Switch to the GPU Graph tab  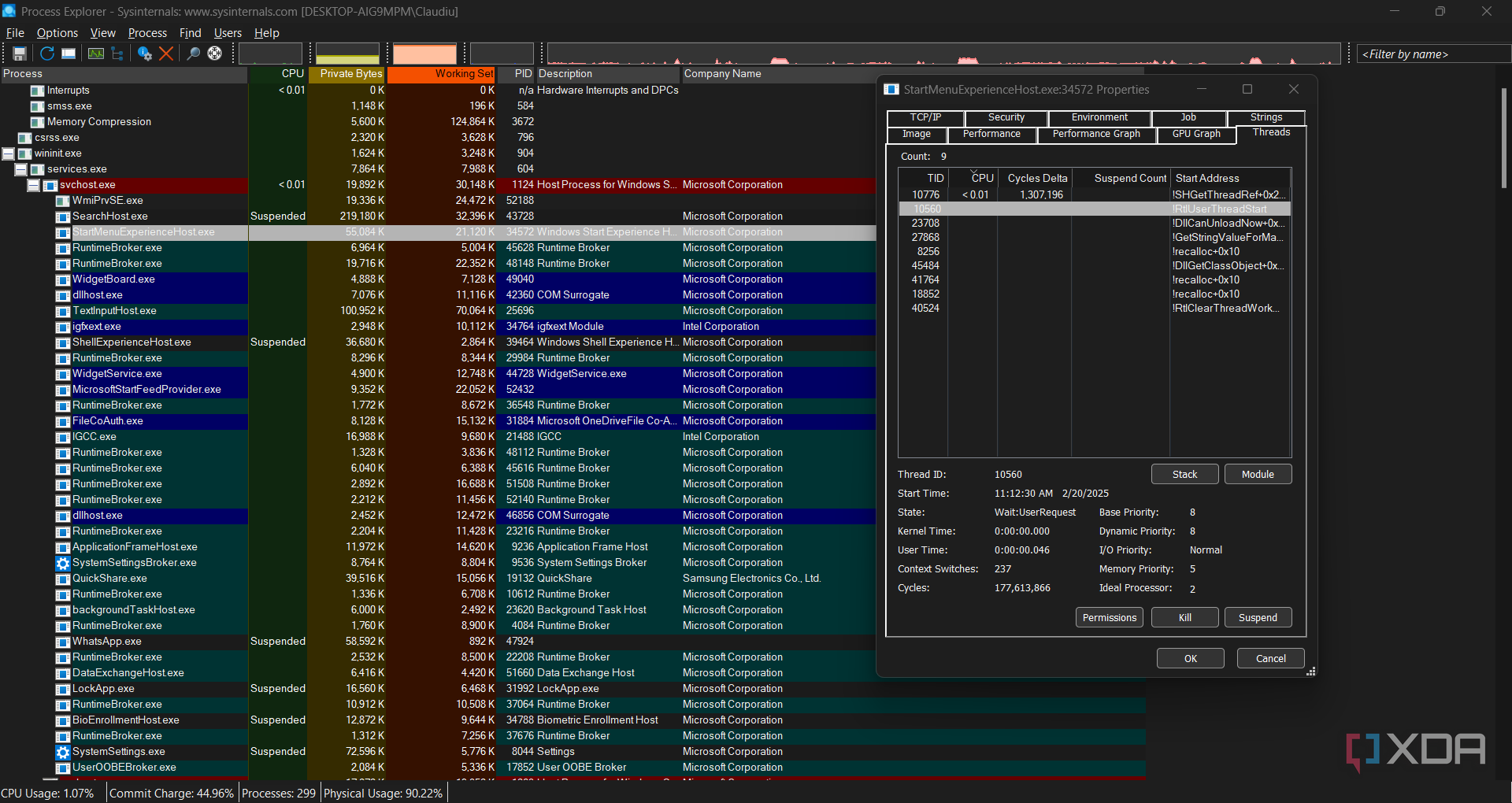coord(1195,134)
